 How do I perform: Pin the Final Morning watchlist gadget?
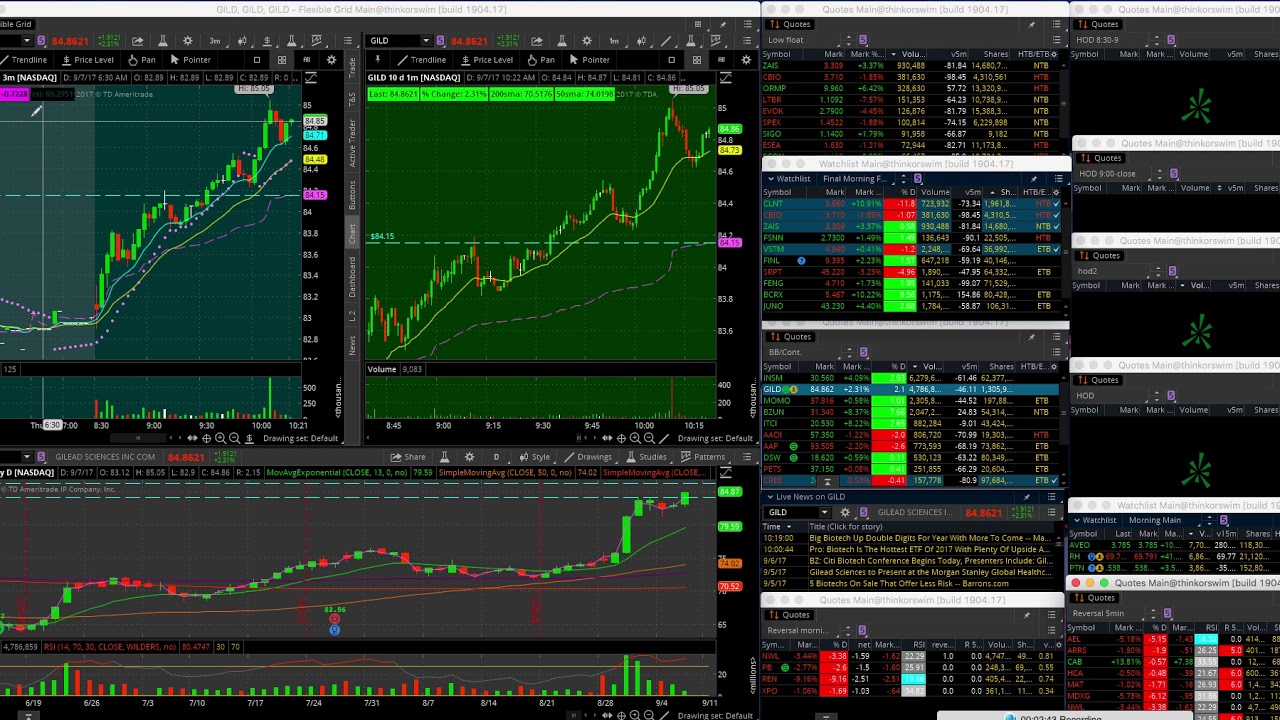(1032, 179)
